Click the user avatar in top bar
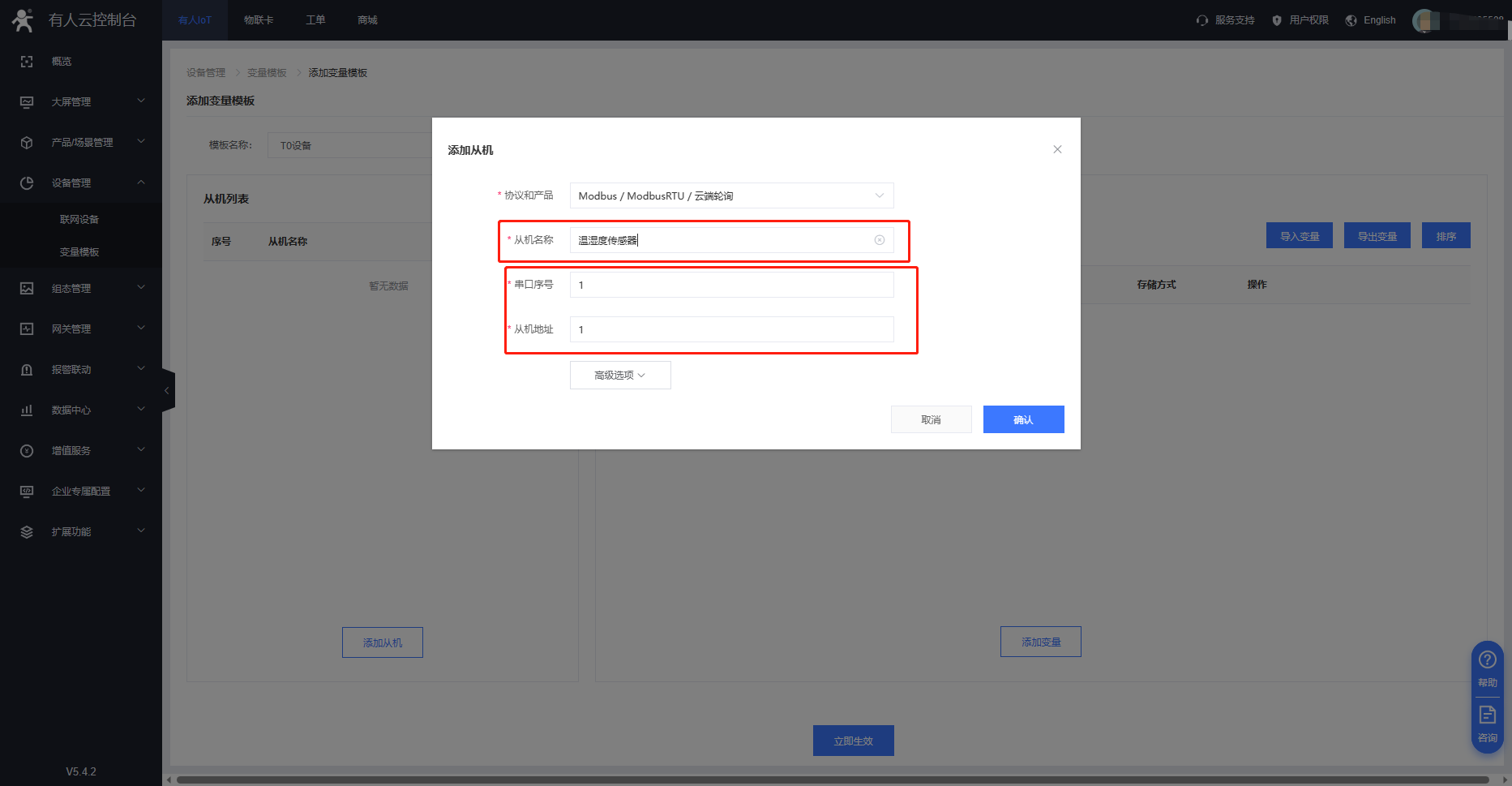Viewport: 1512px width, 786px height. (x=1425, y=20)
